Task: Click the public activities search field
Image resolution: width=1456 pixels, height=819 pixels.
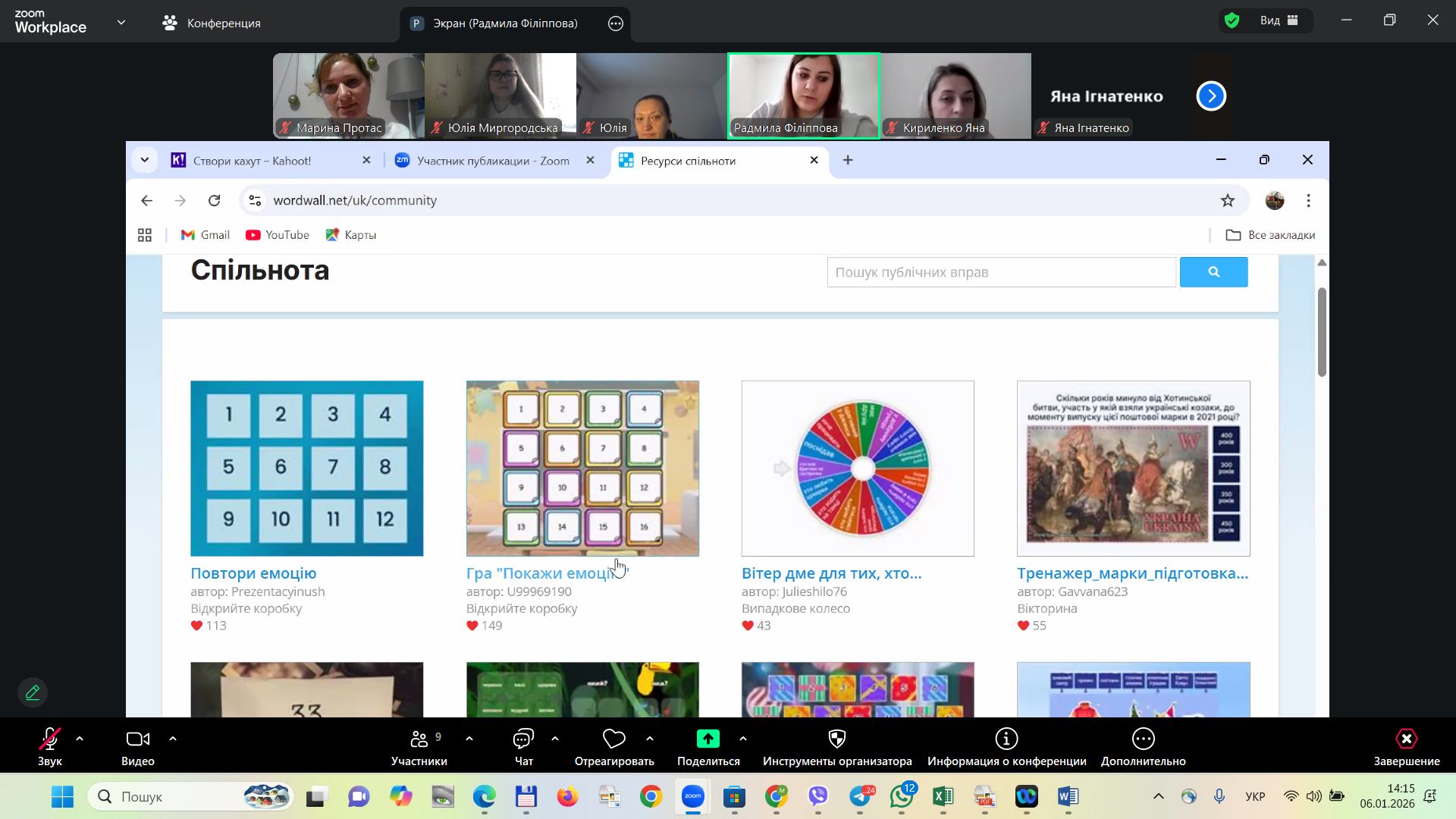Action: pyautogui.click(x=1001, y=272)
